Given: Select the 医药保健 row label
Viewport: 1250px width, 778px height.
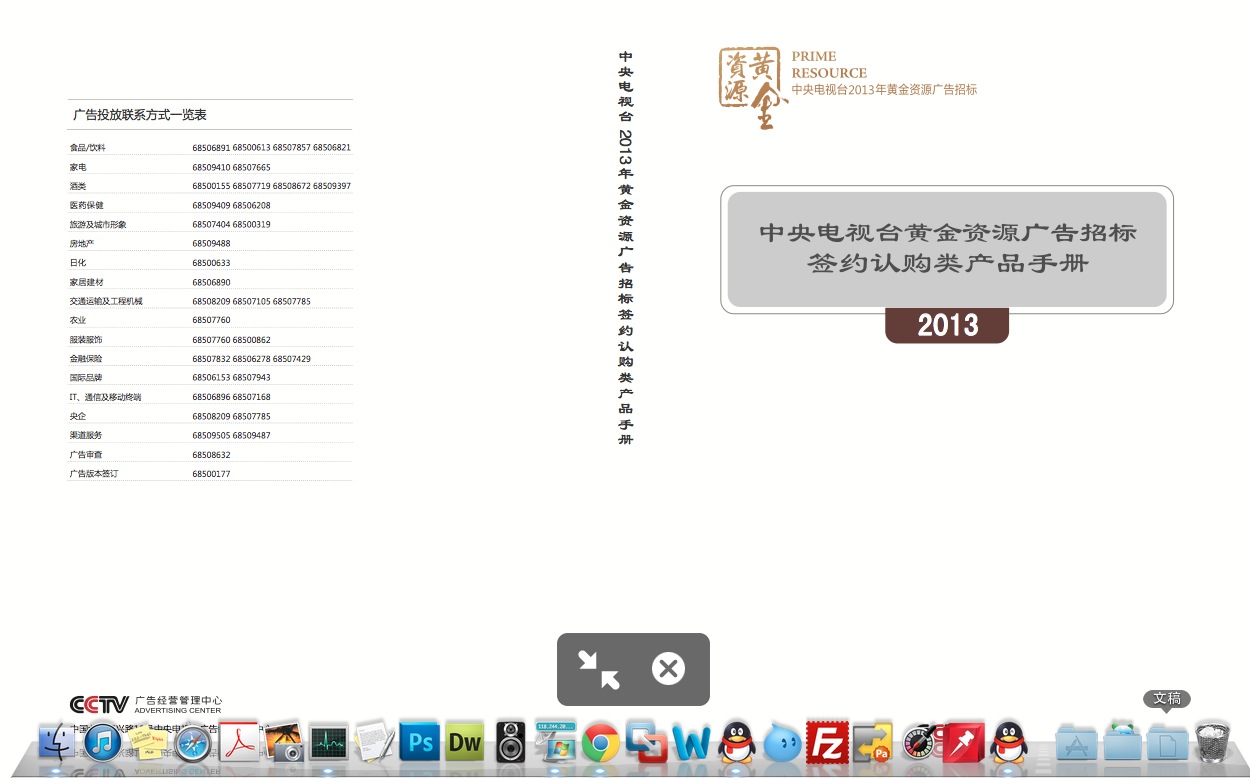Looking at the screenshot, I should 87,205.
